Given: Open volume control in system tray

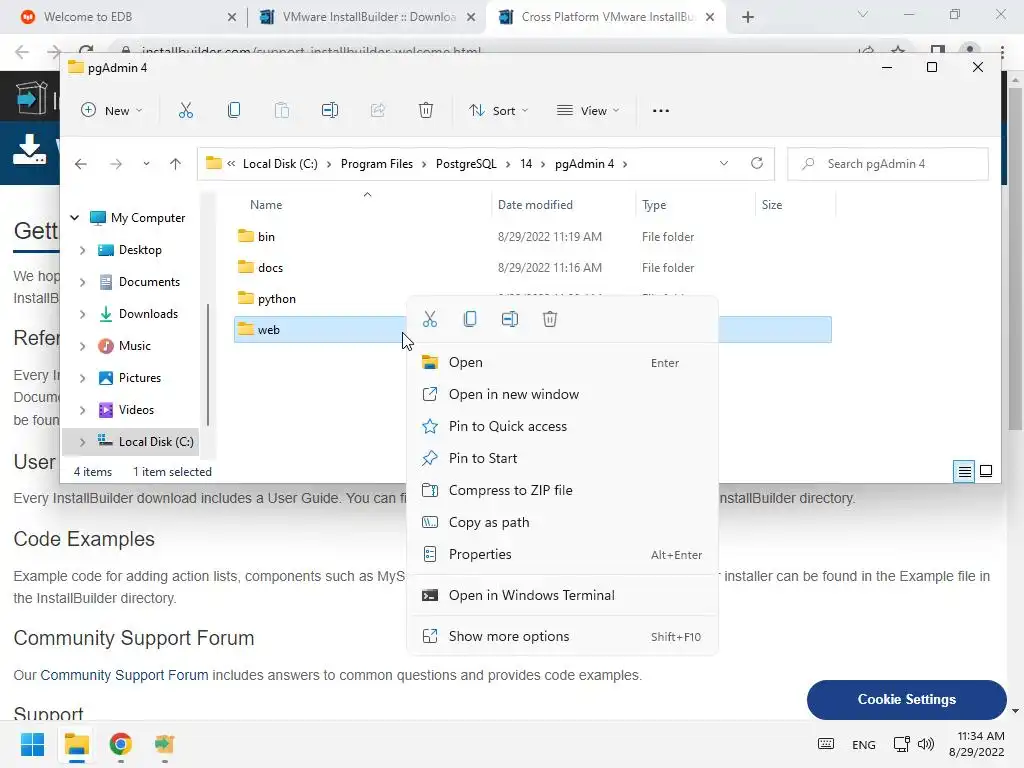Looking at the screenshot, I should [x=926, y=744].
